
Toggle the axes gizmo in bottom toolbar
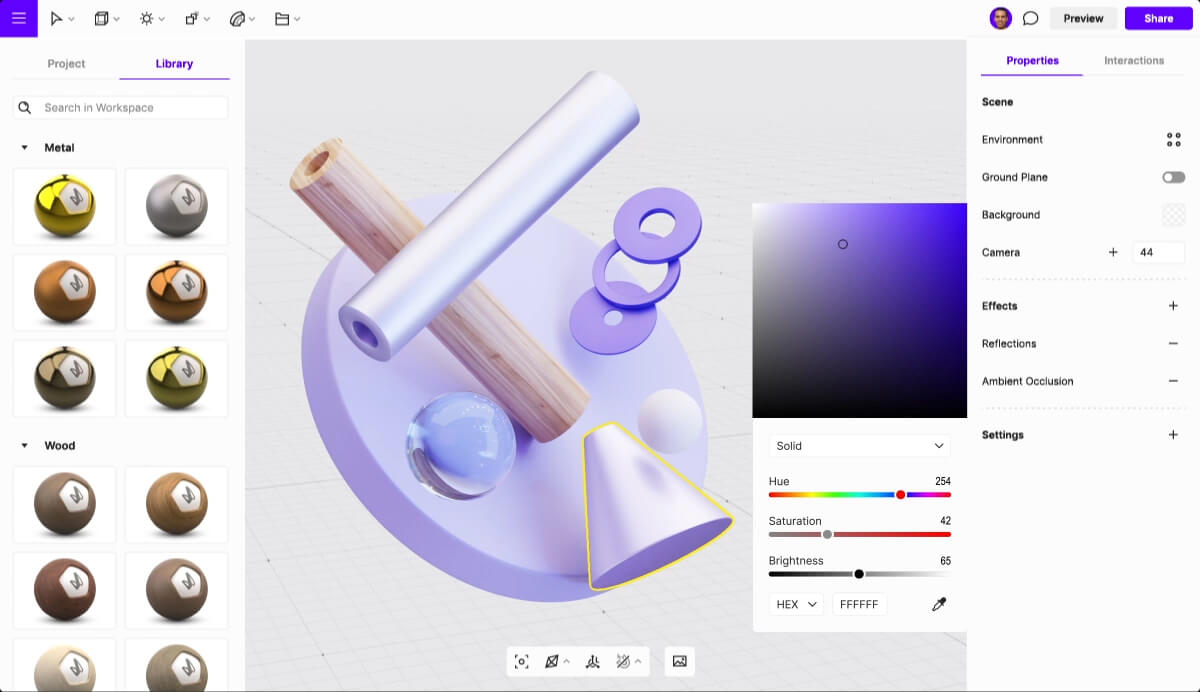click(593, 661)
